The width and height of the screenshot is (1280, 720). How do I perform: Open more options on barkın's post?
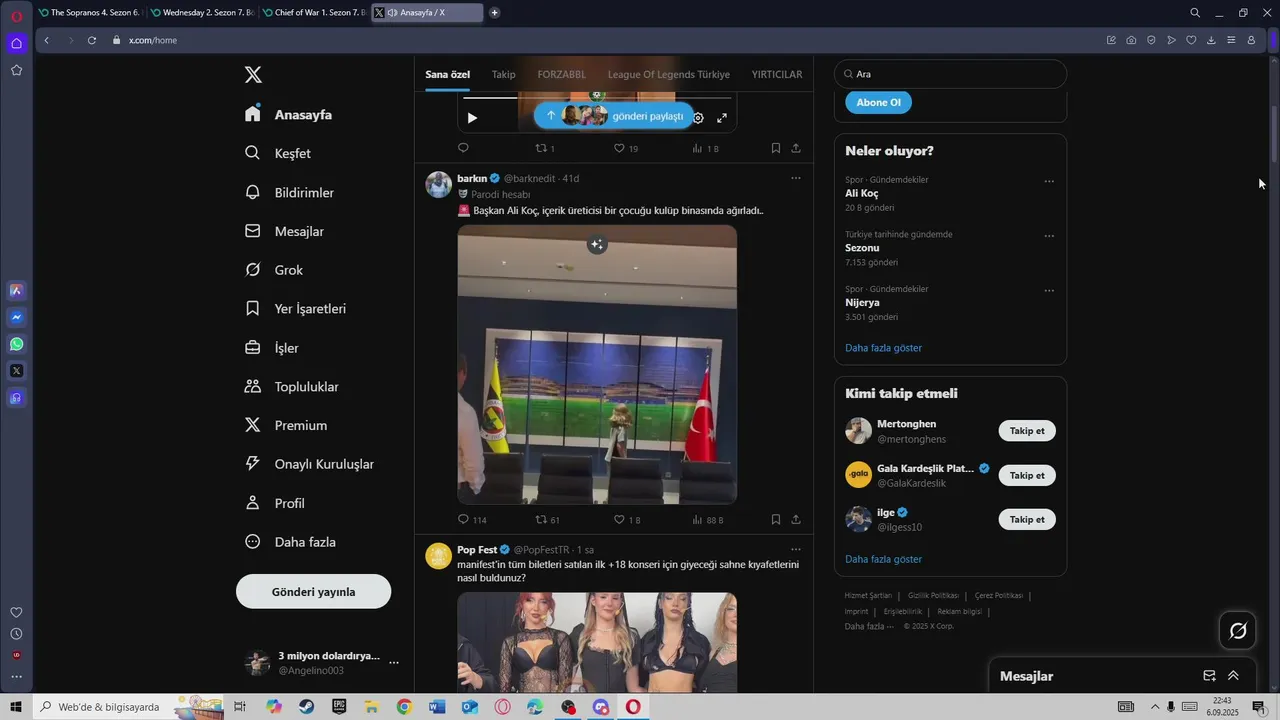point(796,178)
